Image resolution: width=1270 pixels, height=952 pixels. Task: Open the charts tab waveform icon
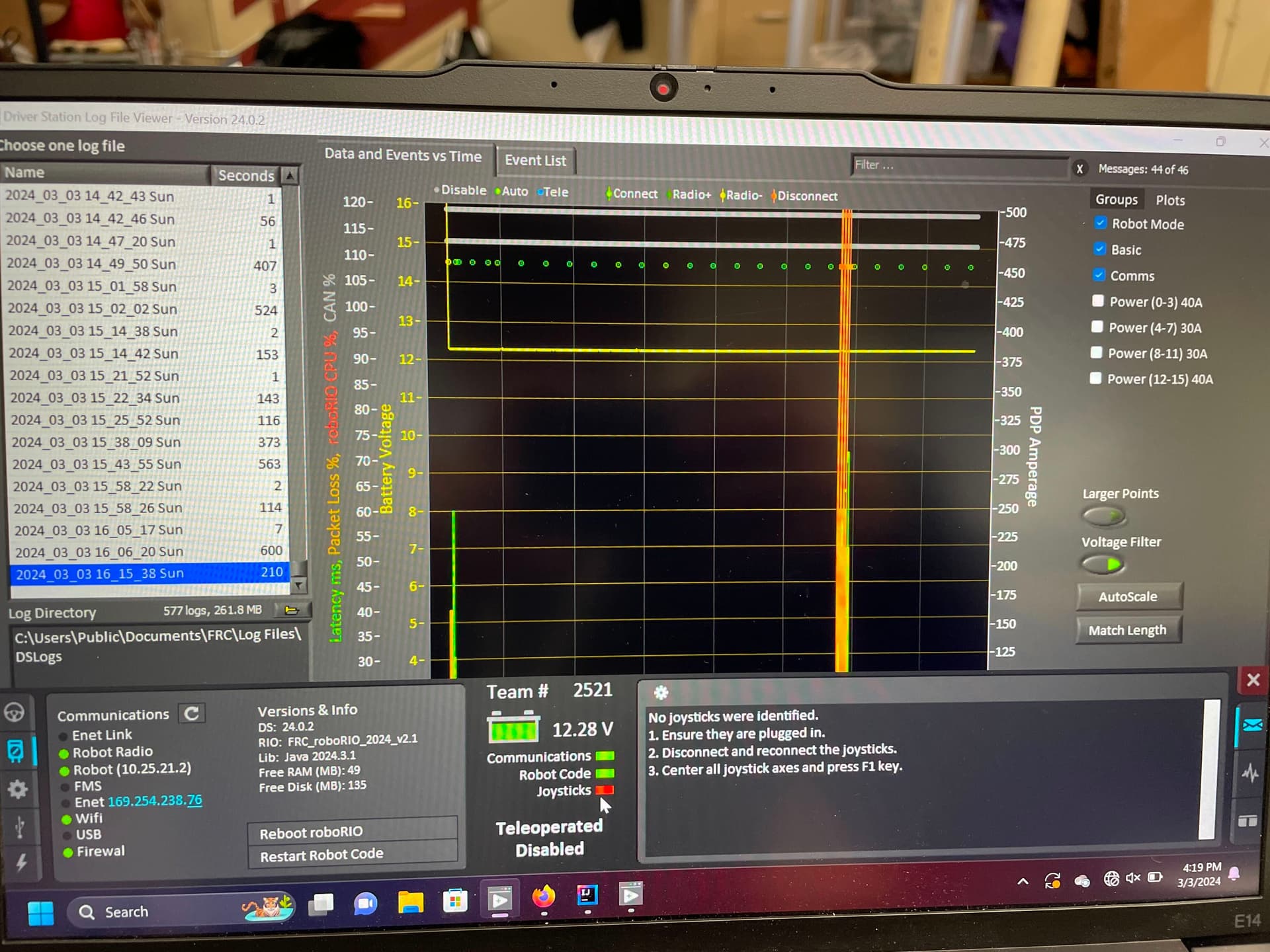click(x=1250, y=772)
